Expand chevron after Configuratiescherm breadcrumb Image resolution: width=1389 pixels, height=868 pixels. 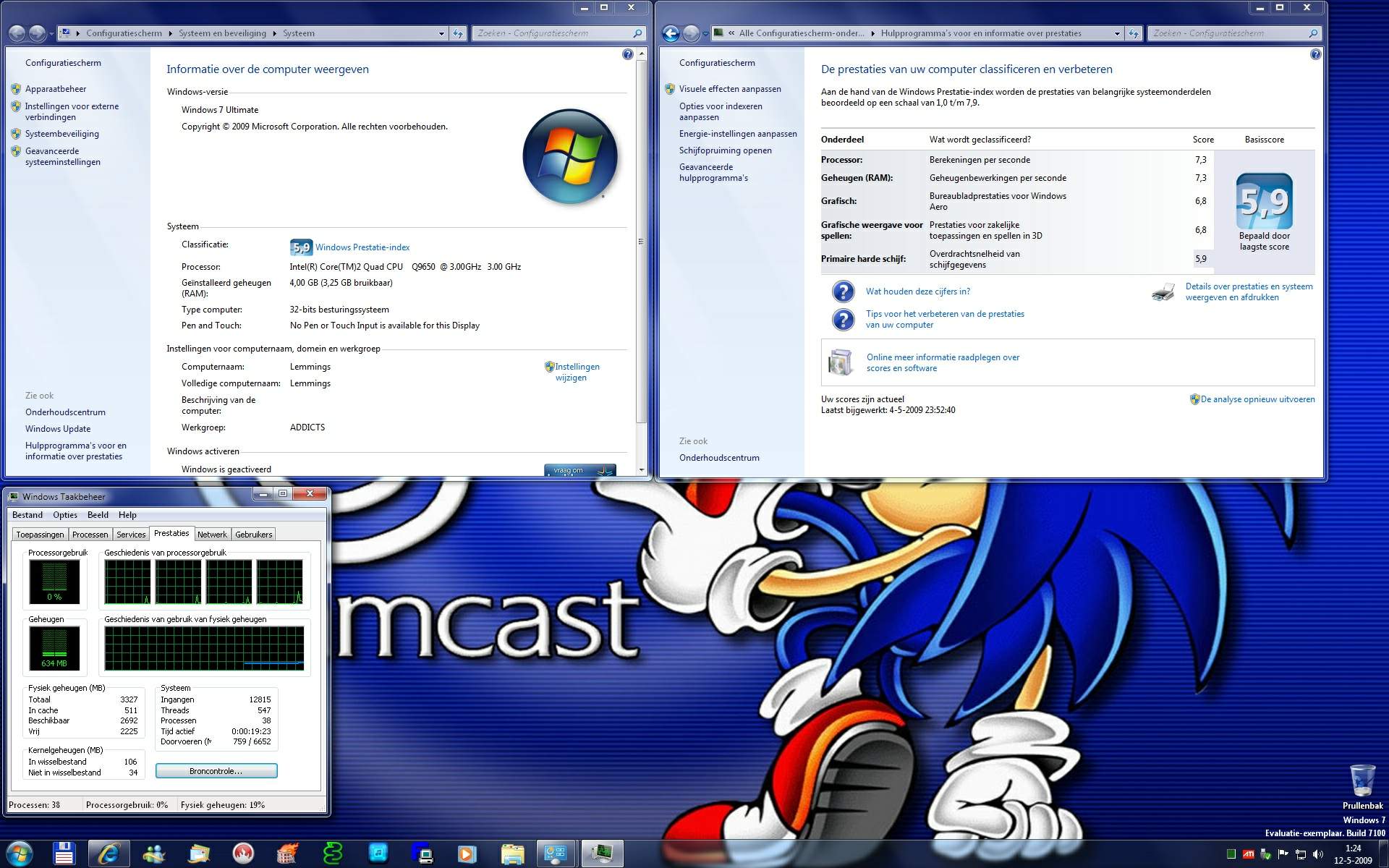point(171,33)
